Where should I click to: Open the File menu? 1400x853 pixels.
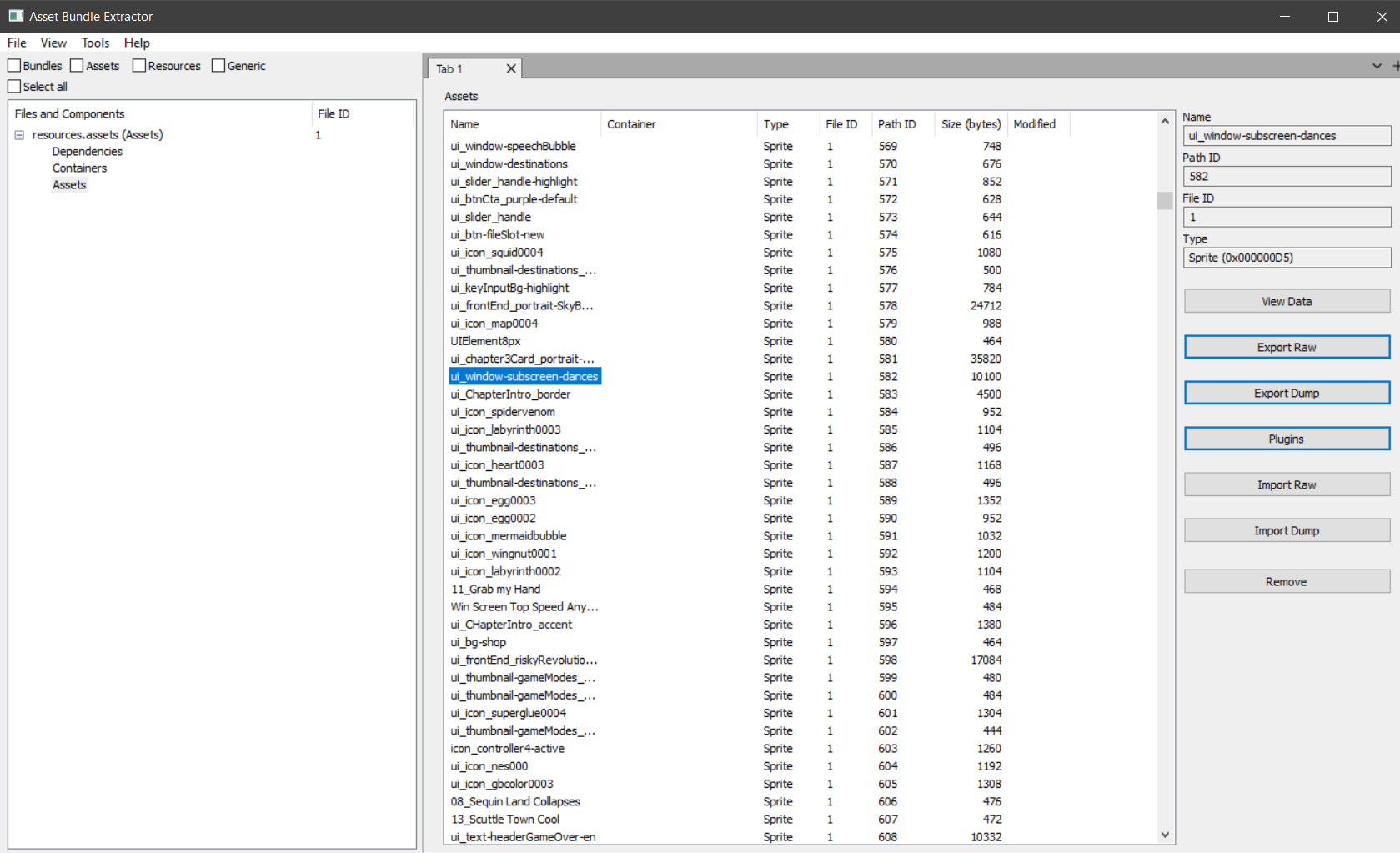tap(17, 43)
